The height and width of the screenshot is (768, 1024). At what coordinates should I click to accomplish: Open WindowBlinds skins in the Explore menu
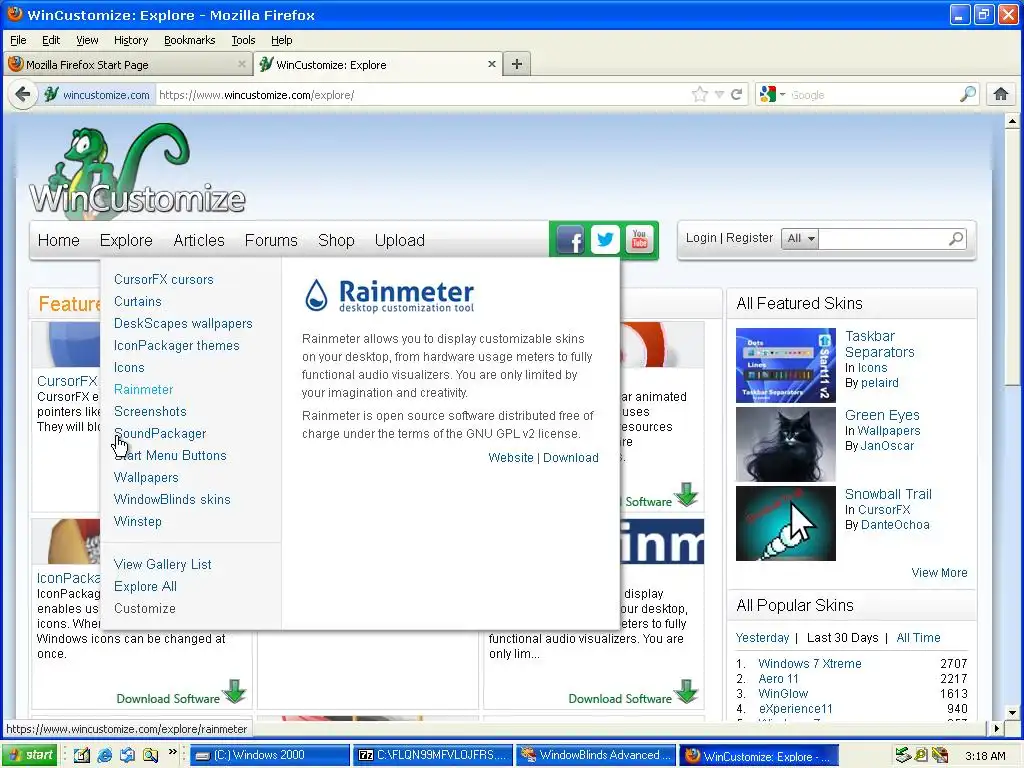172,500
